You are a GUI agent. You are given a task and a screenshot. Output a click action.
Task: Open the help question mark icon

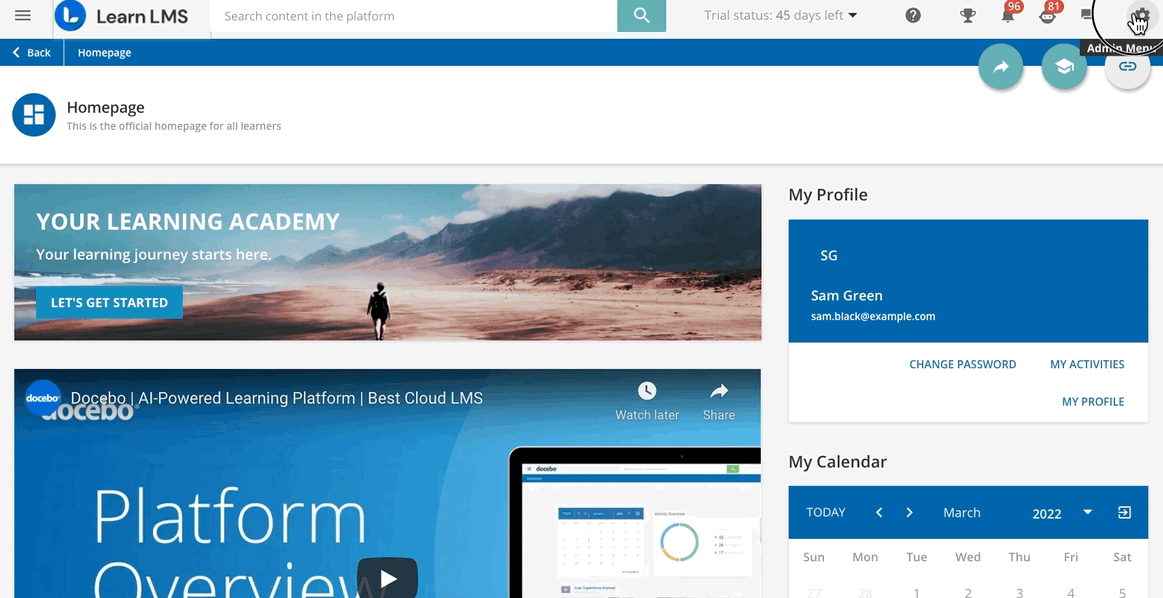tap(912, 16)
